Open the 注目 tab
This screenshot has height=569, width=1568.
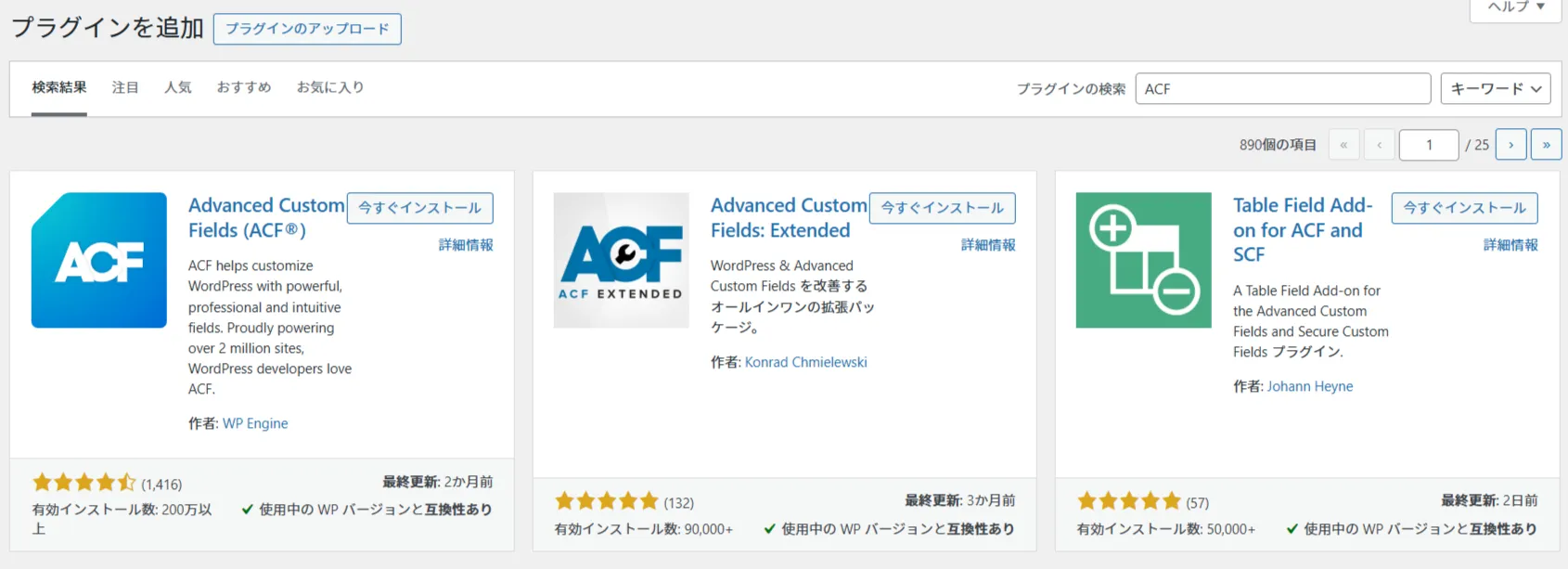click(x=125, y=88)
